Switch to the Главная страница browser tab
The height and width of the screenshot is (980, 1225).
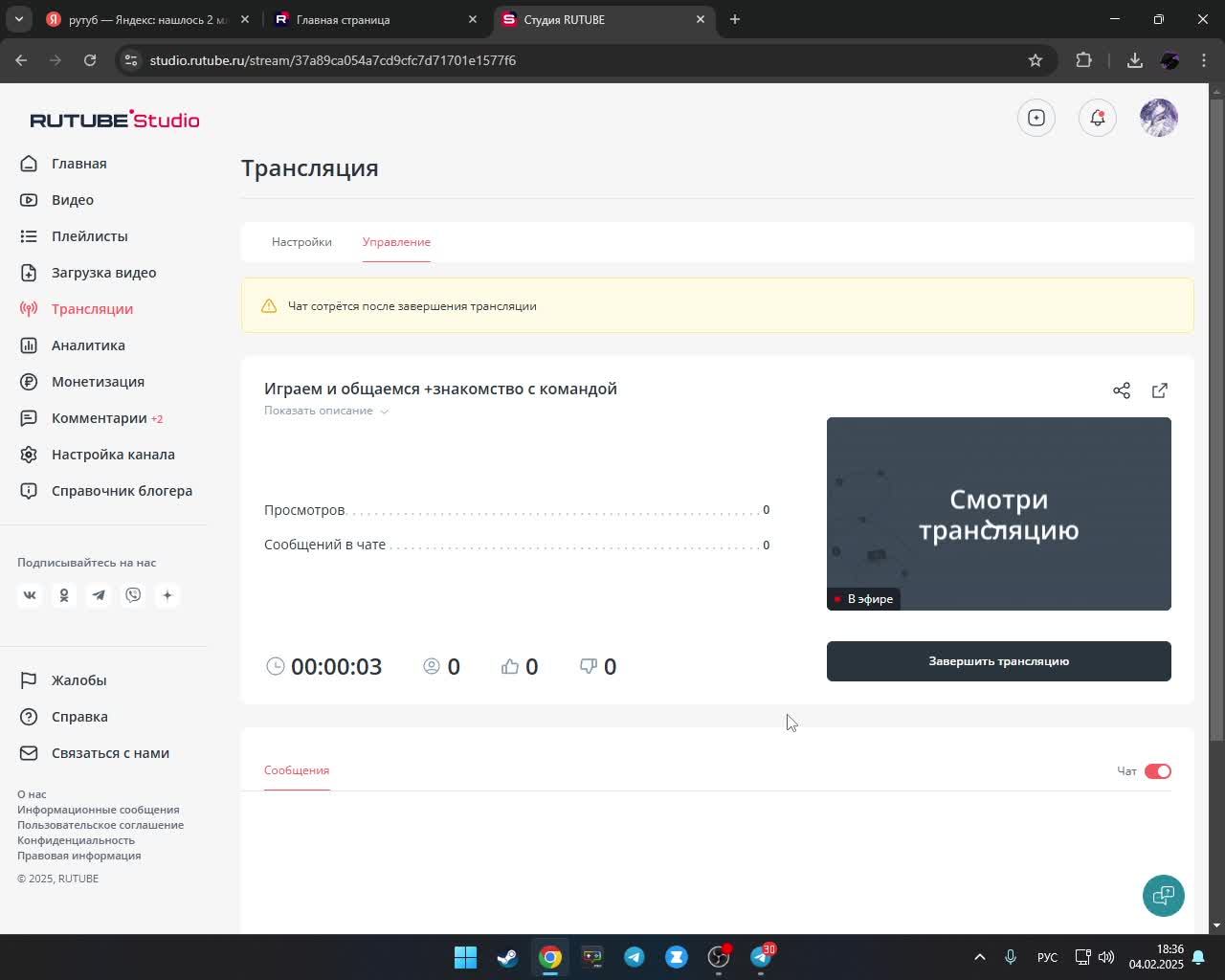(374, 19)
